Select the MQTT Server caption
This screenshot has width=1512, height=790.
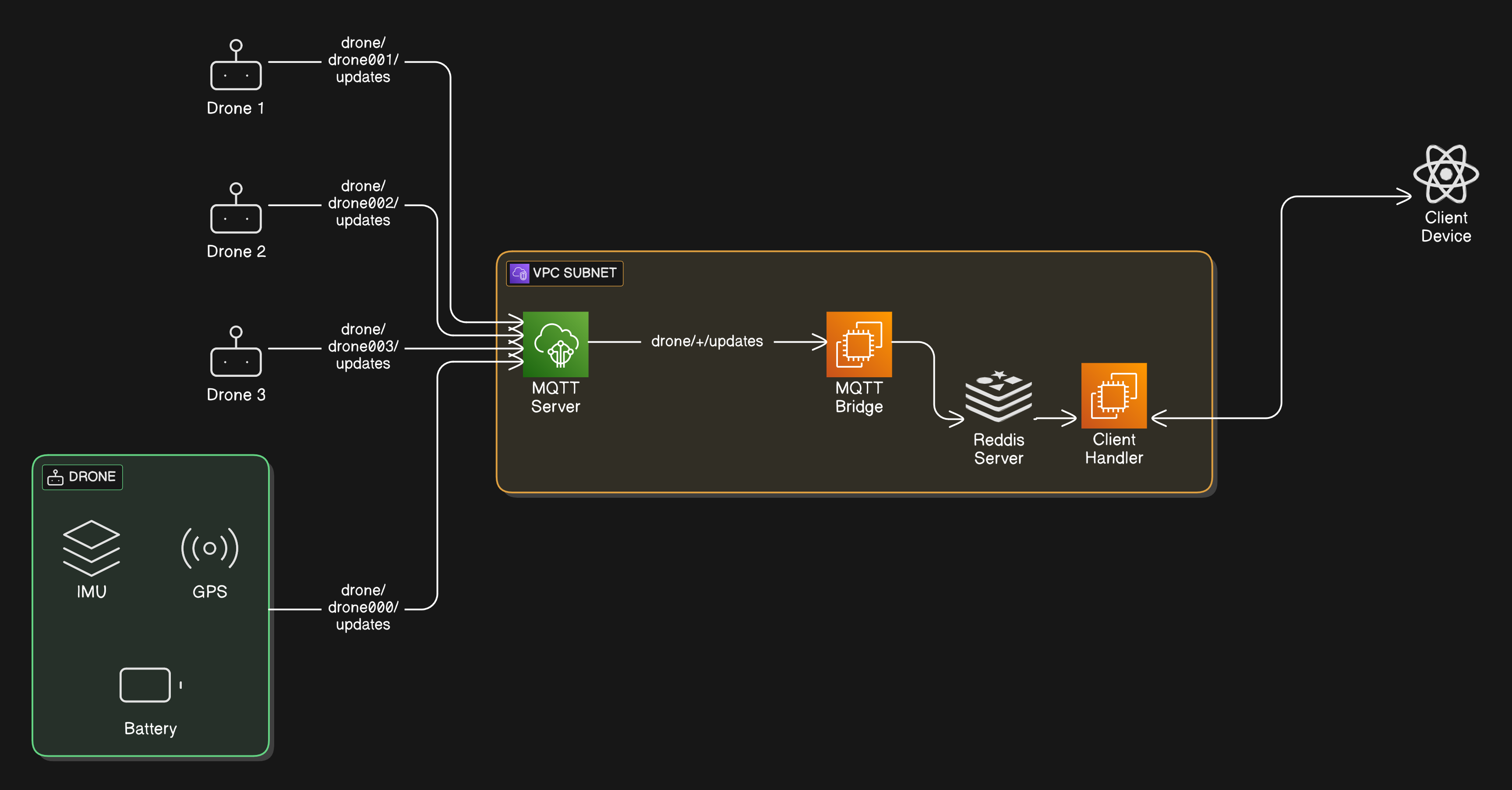555,397
